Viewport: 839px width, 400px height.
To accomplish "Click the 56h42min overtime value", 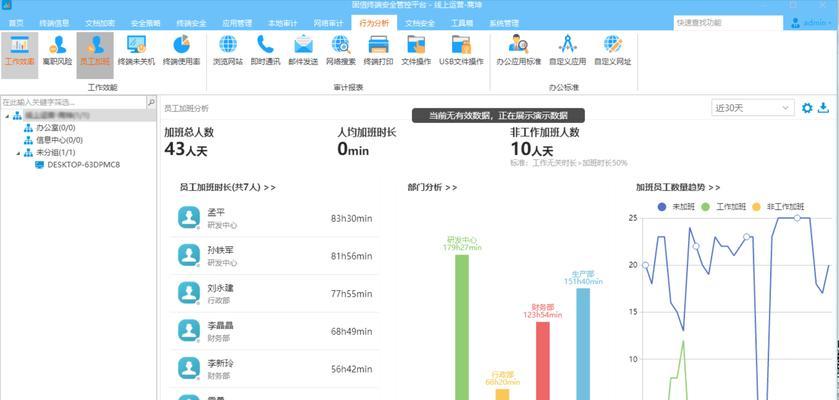I will coord(351,369).
